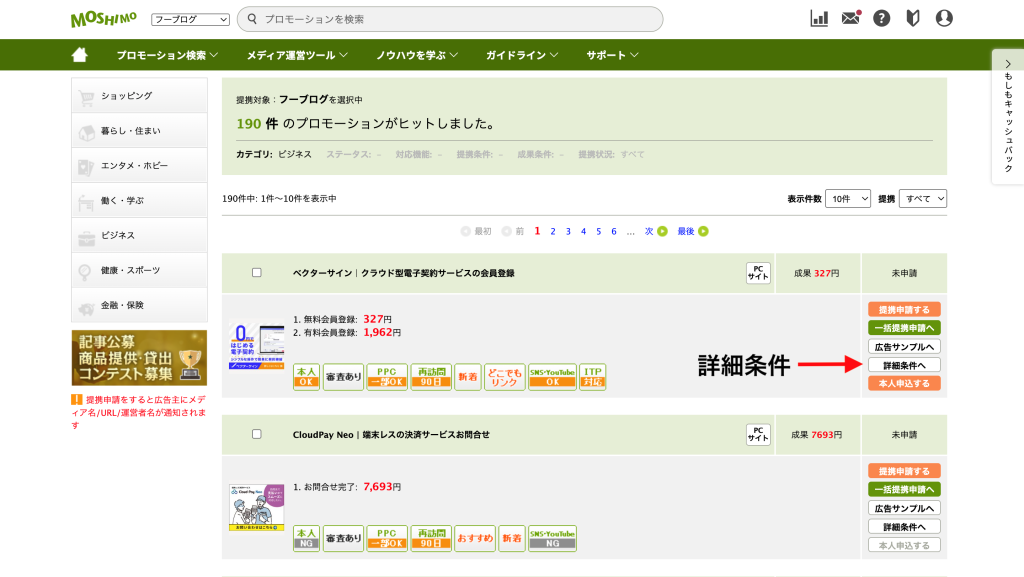This screenshot has height=577, width=1024.
Task: Open the フーブログ site selector dropdown
Action: pyautogui.click(x=190, y=19)
